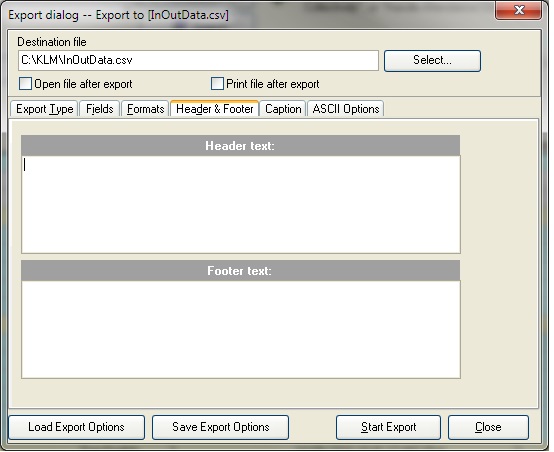
Task: Switch to the Export Type tab
Action: pos(45,109)
